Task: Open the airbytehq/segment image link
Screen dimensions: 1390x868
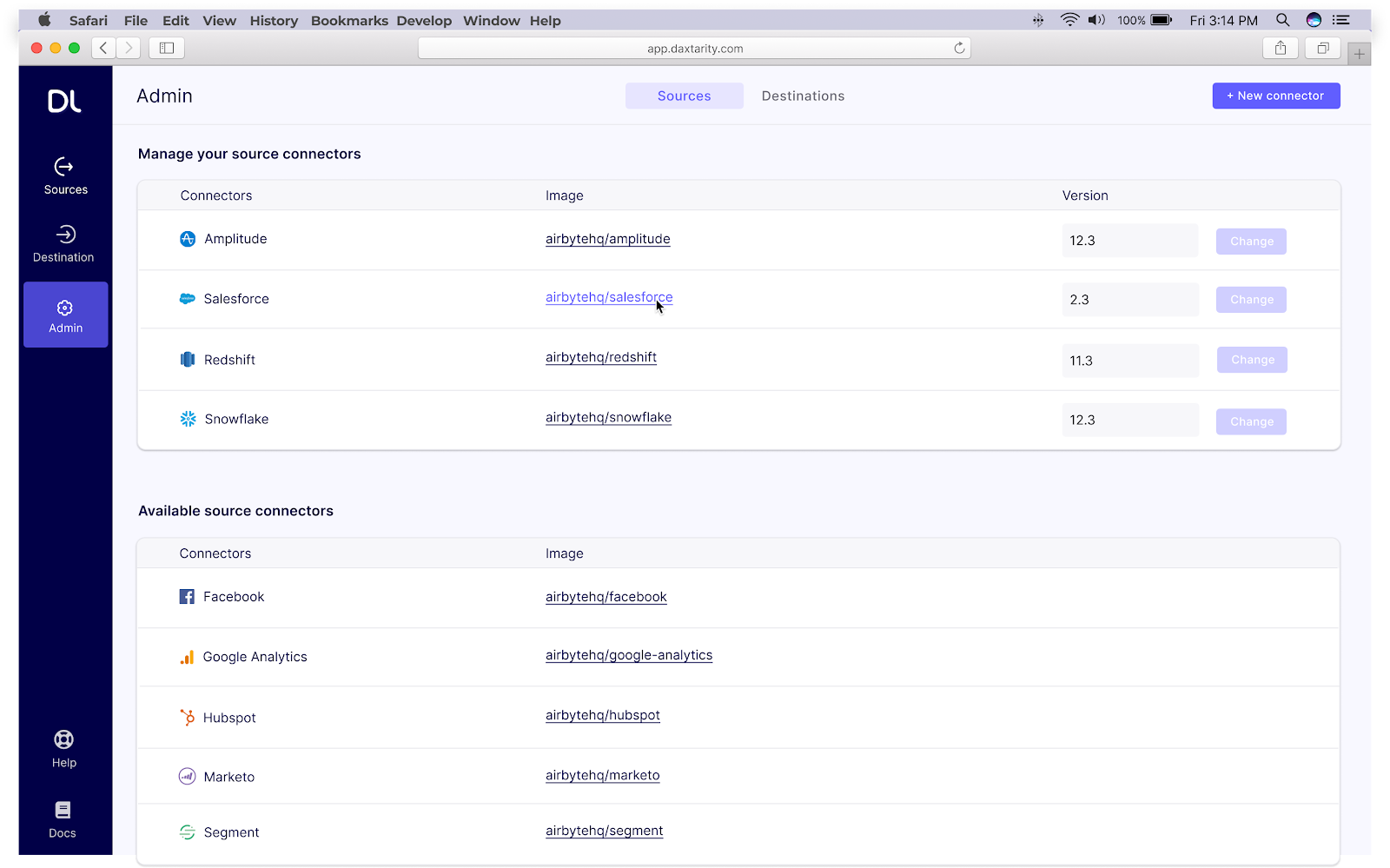Action: pyautogui.click(x=605, y=831)
